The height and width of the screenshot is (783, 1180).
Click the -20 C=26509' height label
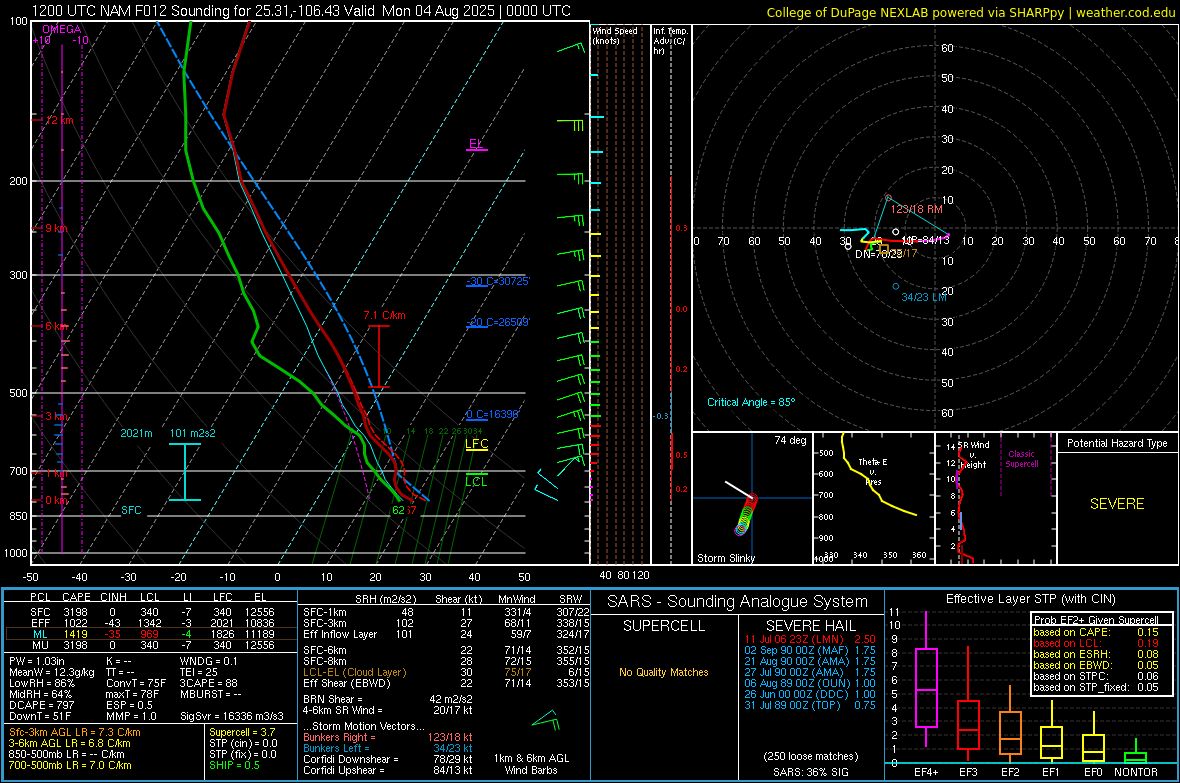[497, 322]
